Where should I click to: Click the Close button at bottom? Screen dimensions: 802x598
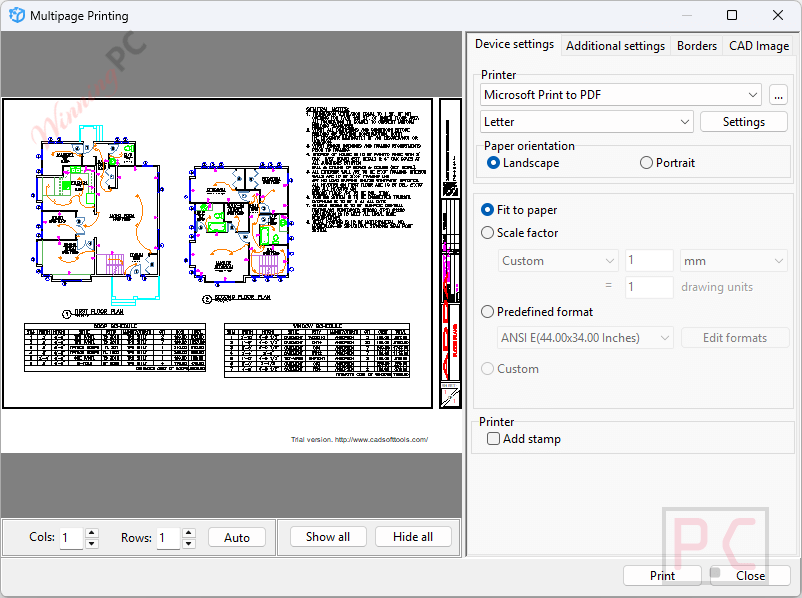coord(750,575)
